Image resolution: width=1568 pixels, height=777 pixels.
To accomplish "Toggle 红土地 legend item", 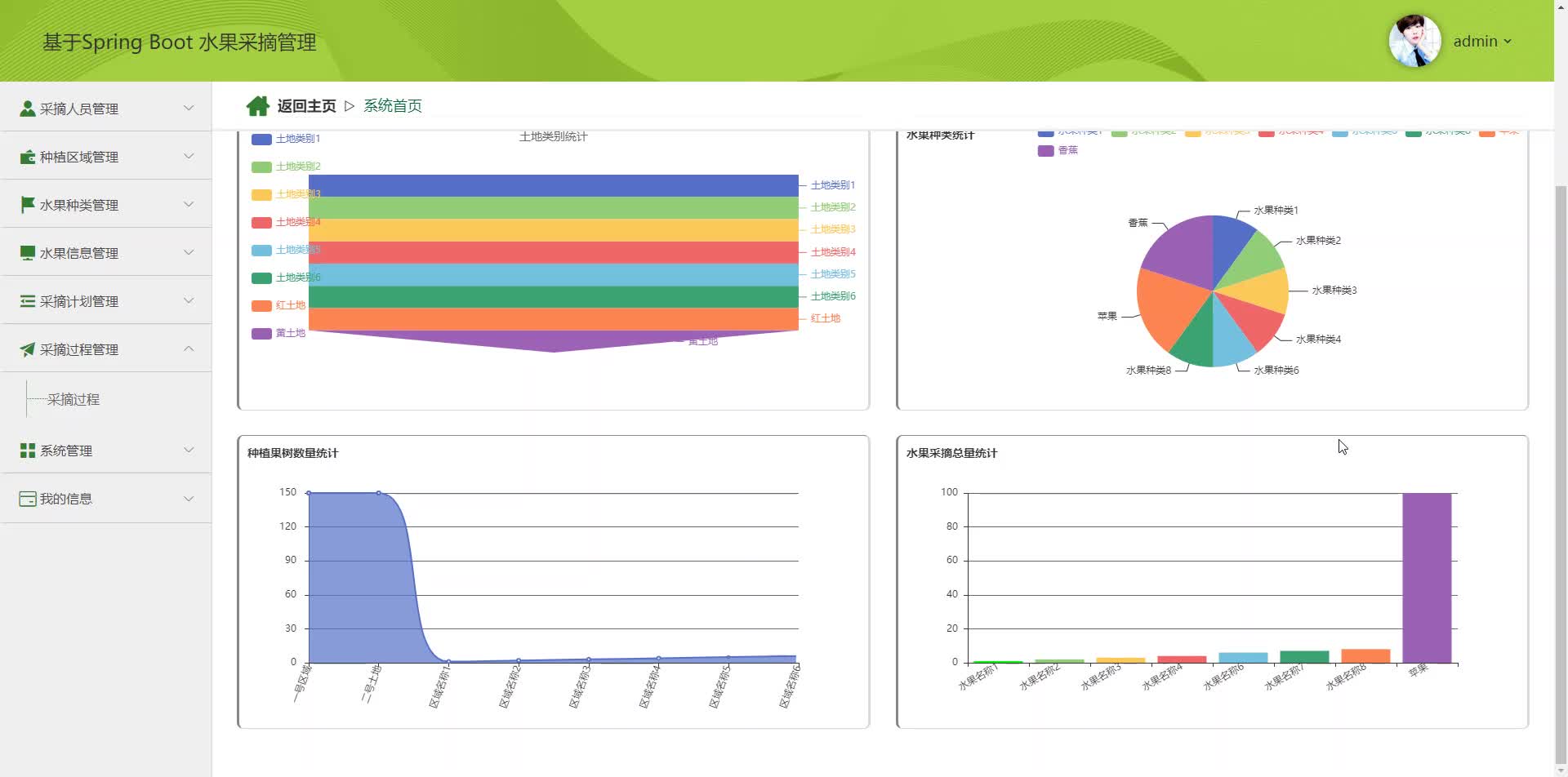I will (x=278, y=305).
